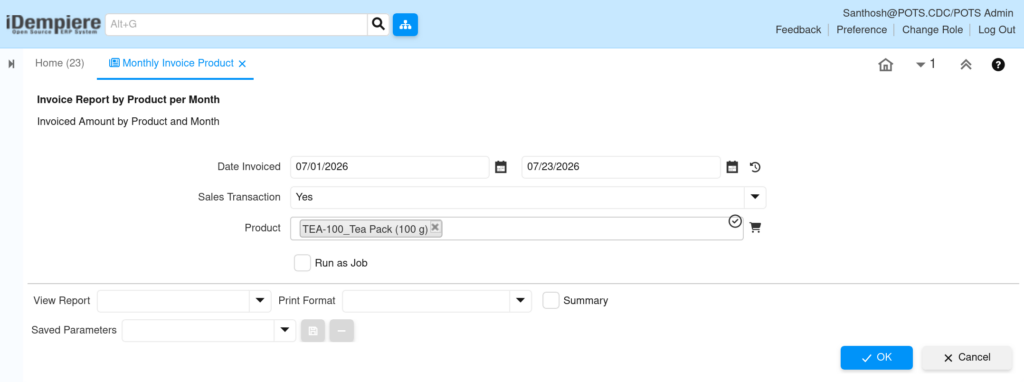Click the Cancel button
1024x382 pixels.
[x=967, y=357]
